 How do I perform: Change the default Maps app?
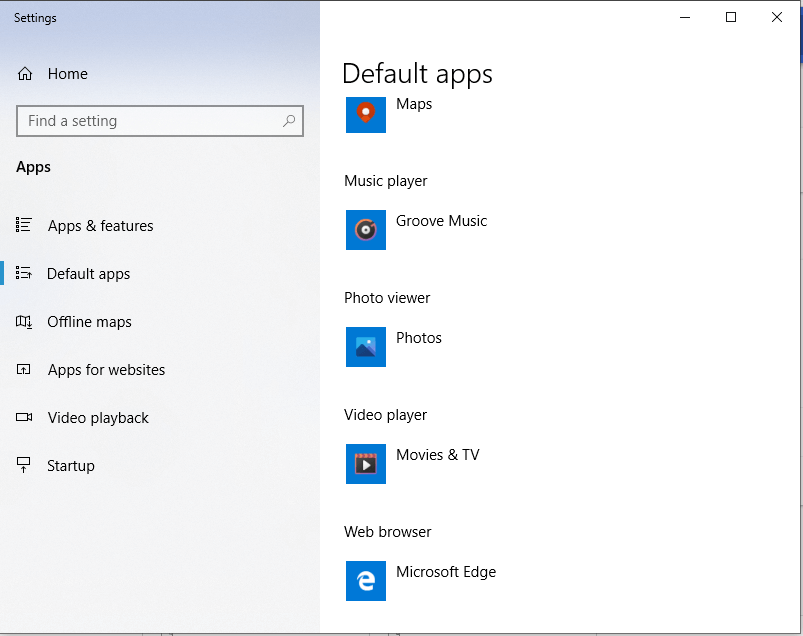click(x=389, y=115)
